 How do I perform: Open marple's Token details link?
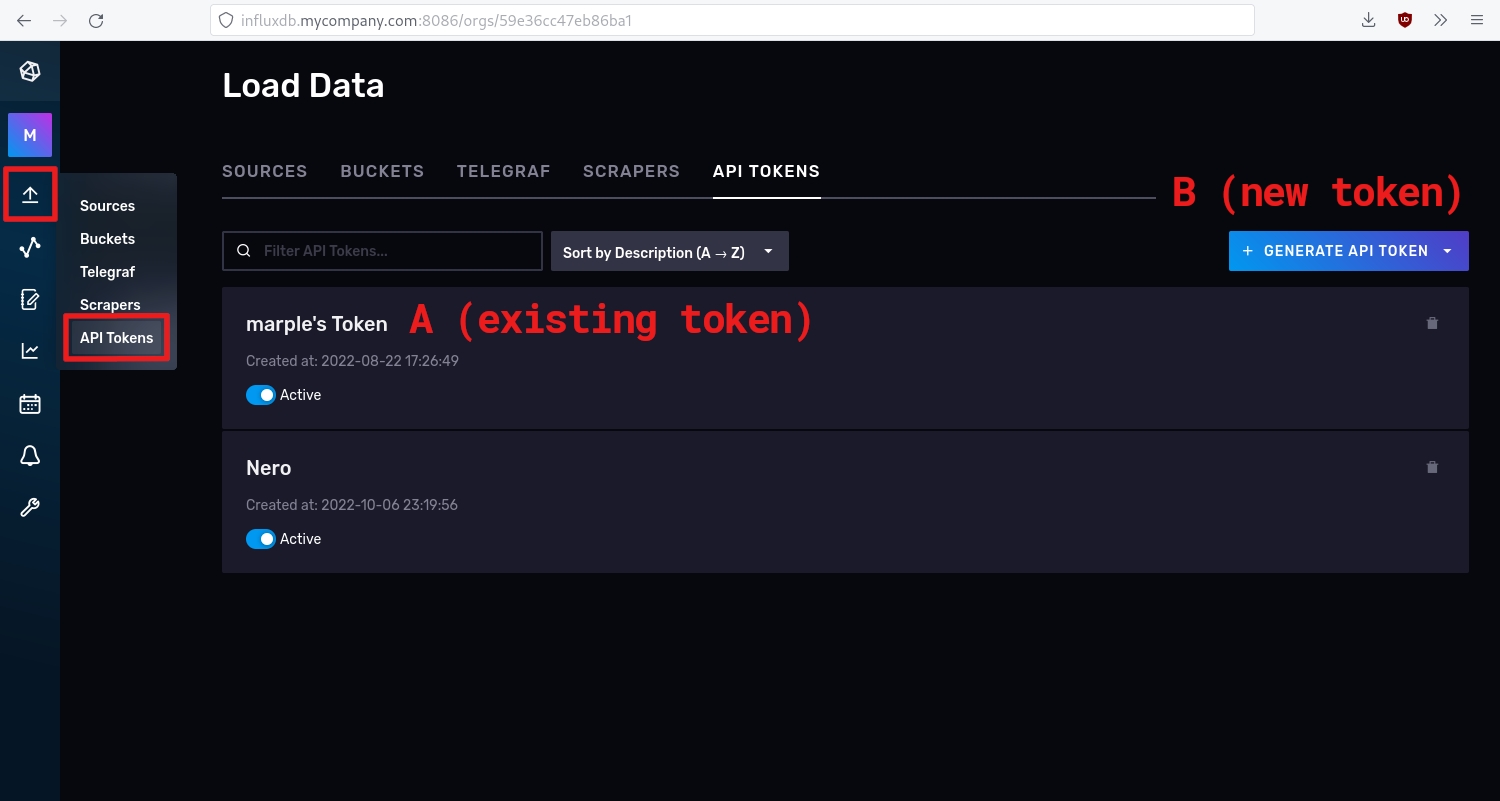tap(316, 324)
